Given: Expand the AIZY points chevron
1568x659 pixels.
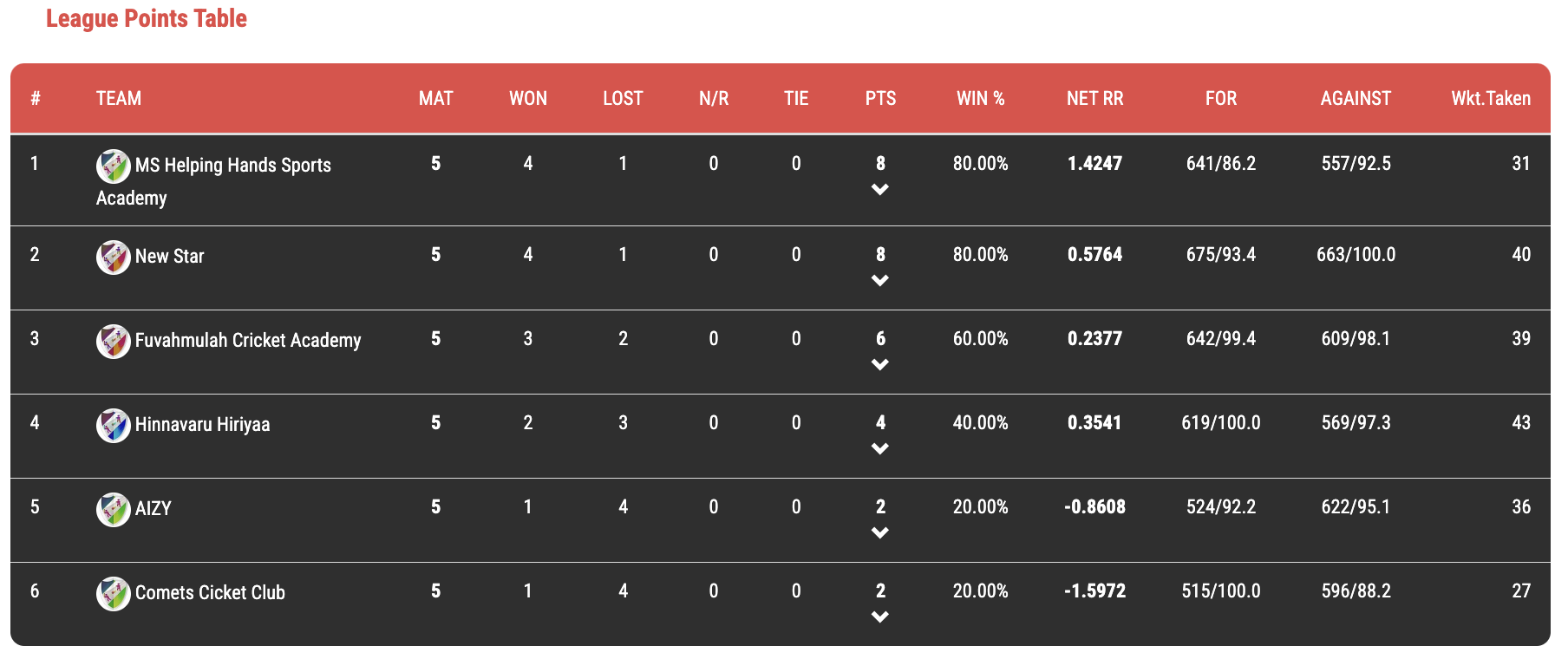Looking at the screenshot, I should pos(880,533).
